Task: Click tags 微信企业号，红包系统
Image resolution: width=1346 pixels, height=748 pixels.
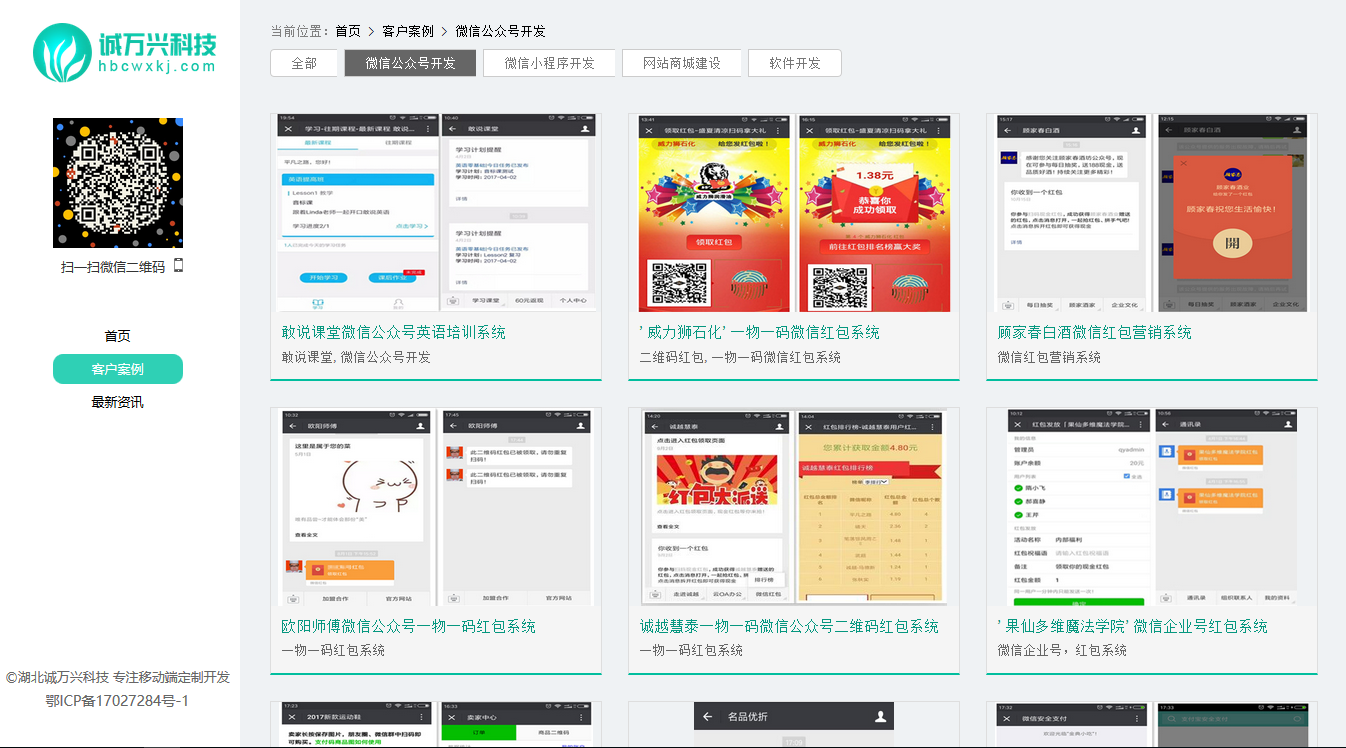Action: pyautogui.click(x=1062, y=650)
